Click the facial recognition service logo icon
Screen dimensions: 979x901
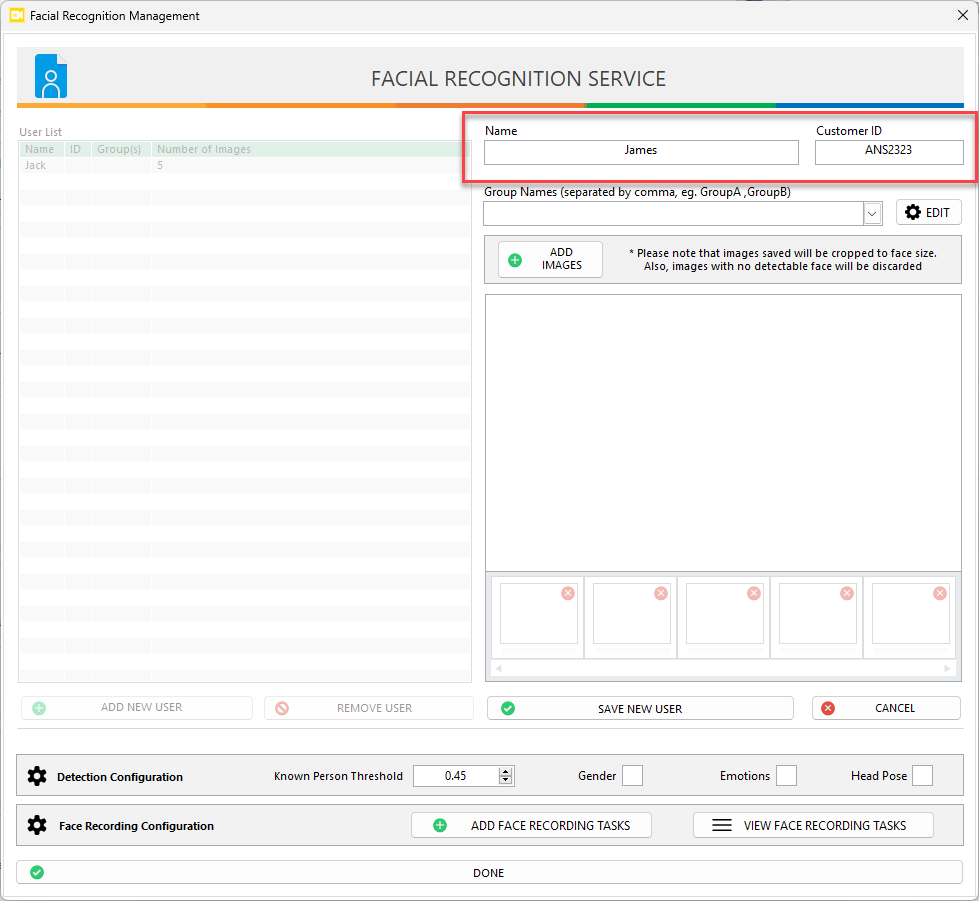(x=51, y=77)
